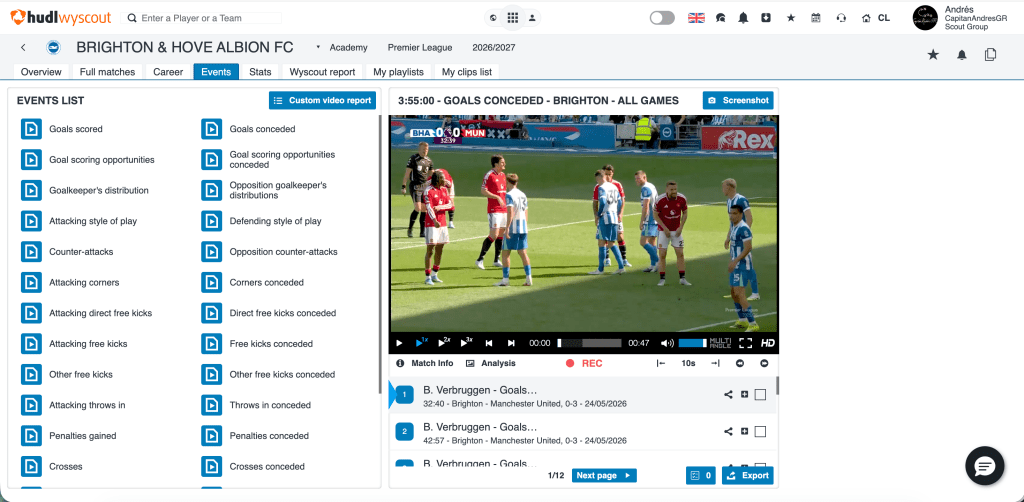This screenshot has height=502, width=1024.
Task: Toggle HD video quality
Action: point(768,343)
